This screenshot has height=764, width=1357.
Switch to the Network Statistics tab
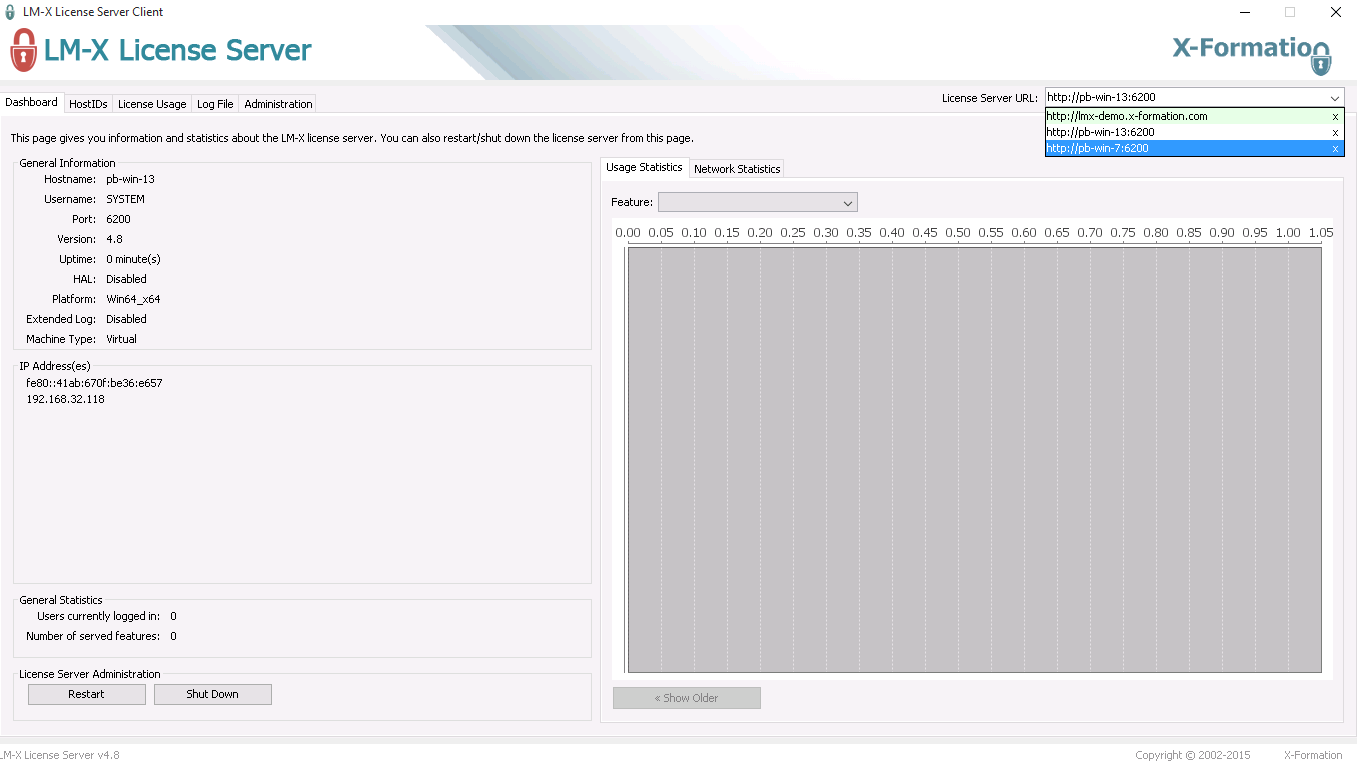pyautogui.click(x=737, y=169)
